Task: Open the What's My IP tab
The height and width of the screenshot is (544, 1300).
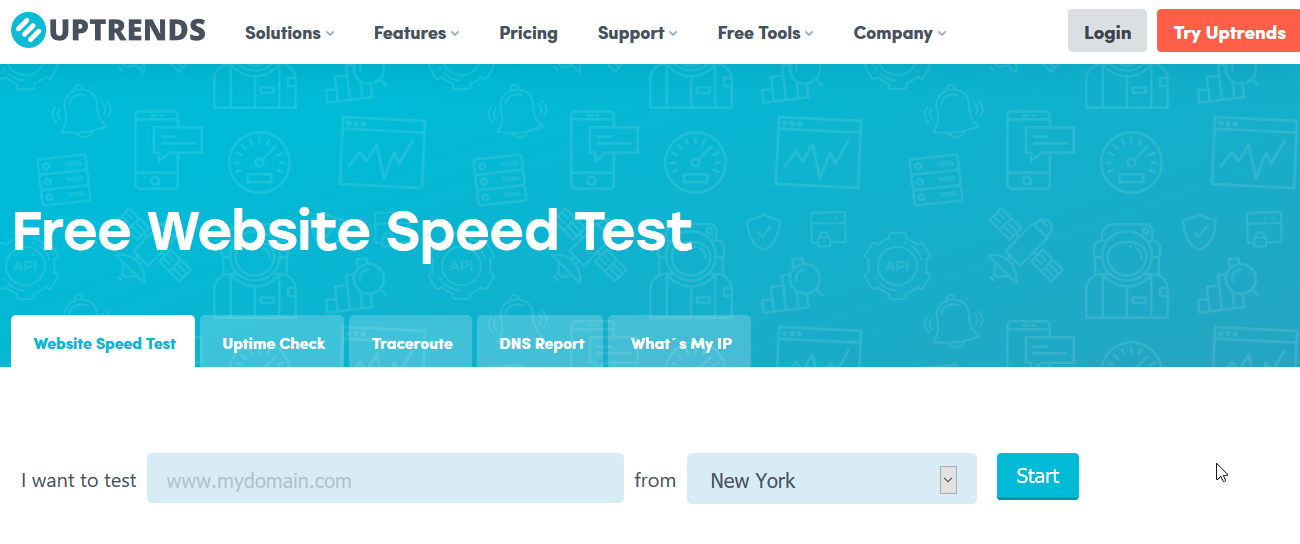Action: (680, 342)
